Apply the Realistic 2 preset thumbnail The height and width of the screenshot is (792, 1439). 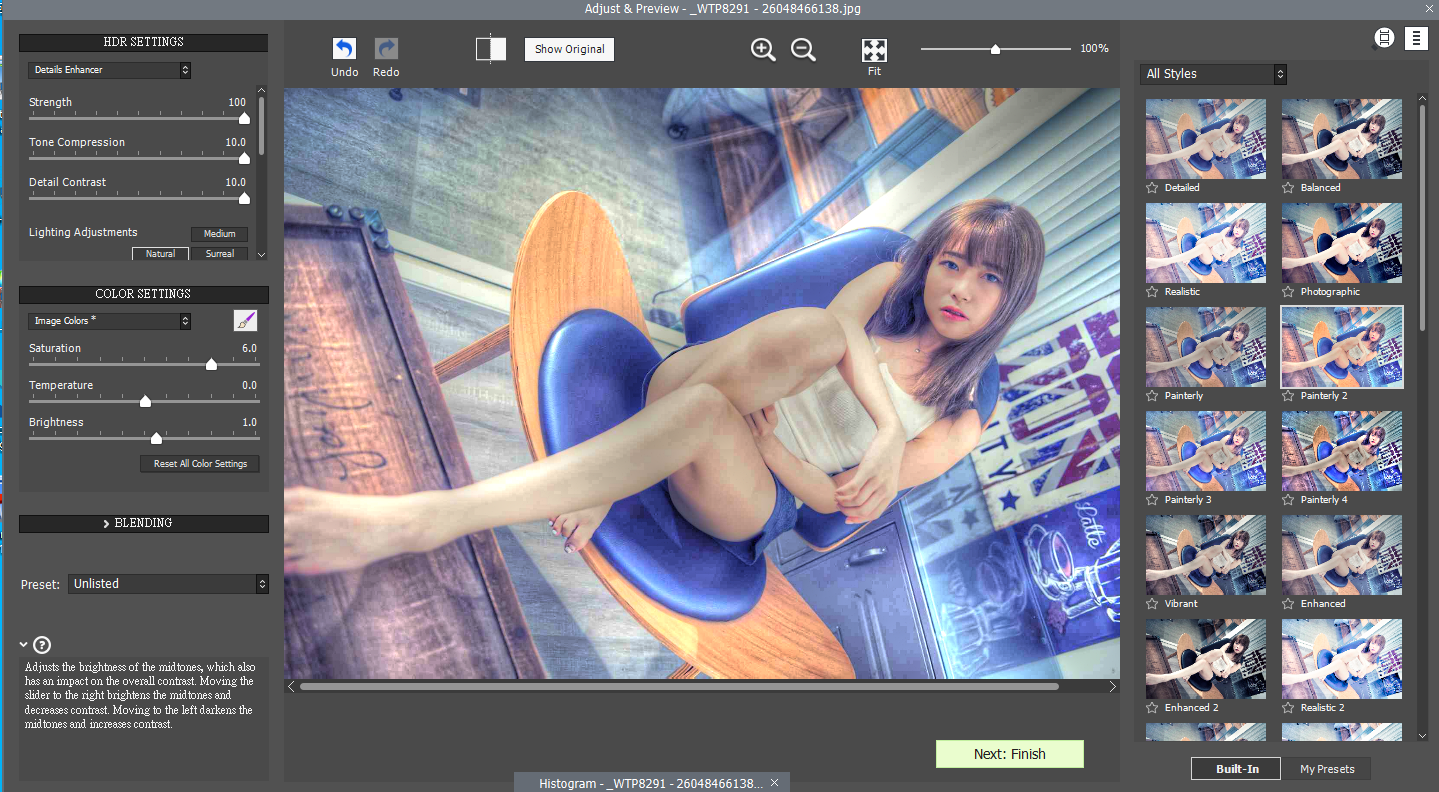click(1342, 659)
